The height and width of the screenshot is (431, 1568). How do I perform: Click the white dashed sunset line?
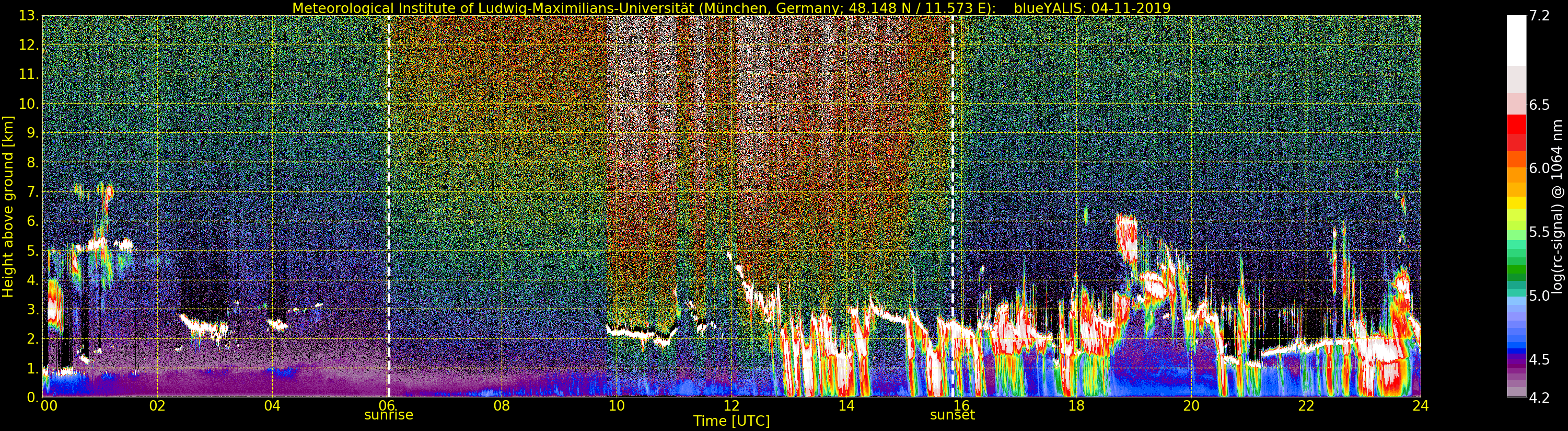point(953,207)
